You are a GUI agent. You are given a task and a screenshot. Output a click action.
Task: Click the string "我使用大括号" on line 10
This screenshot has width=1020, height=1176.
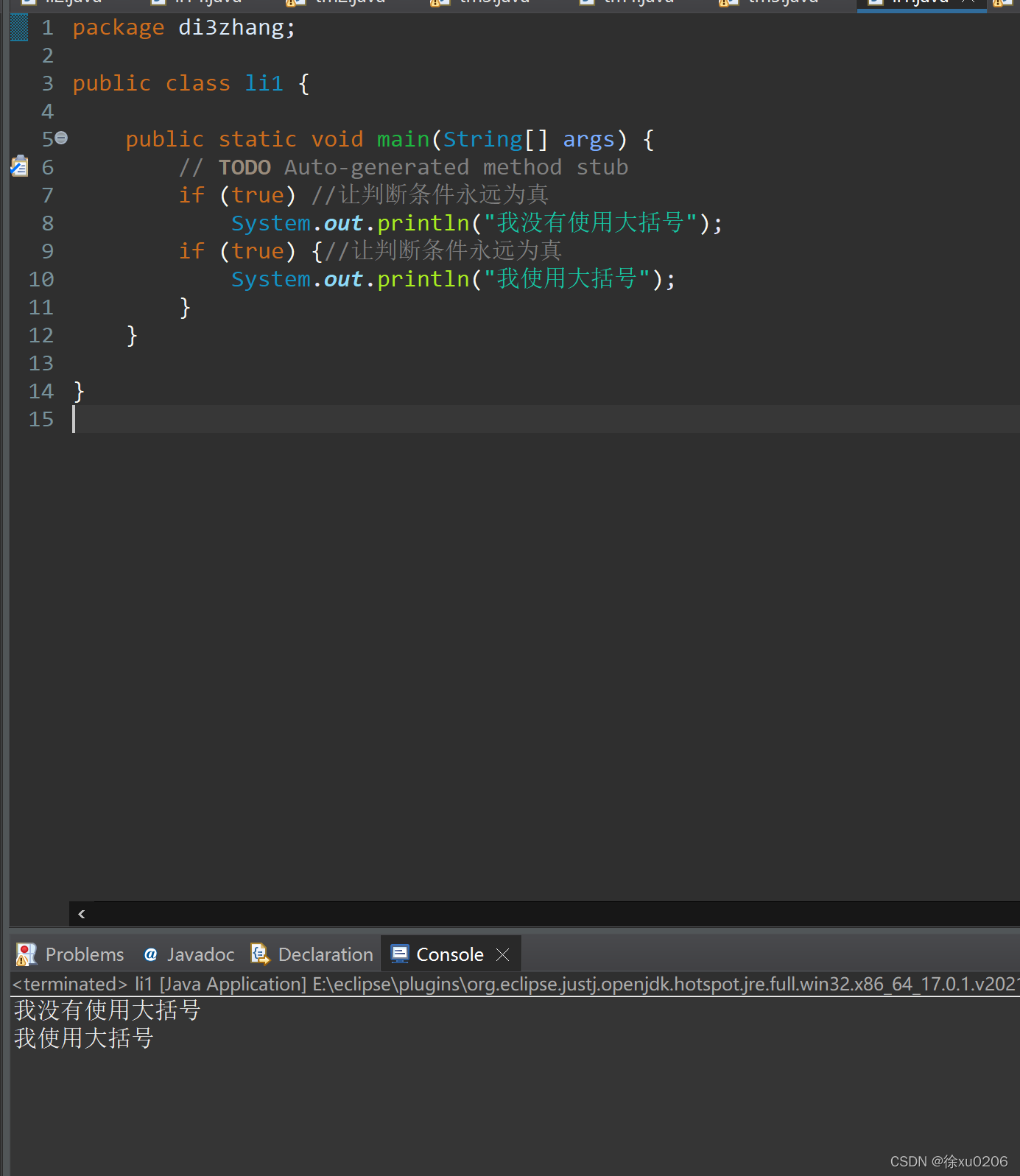pyautogui.click(x=567, y=279)
